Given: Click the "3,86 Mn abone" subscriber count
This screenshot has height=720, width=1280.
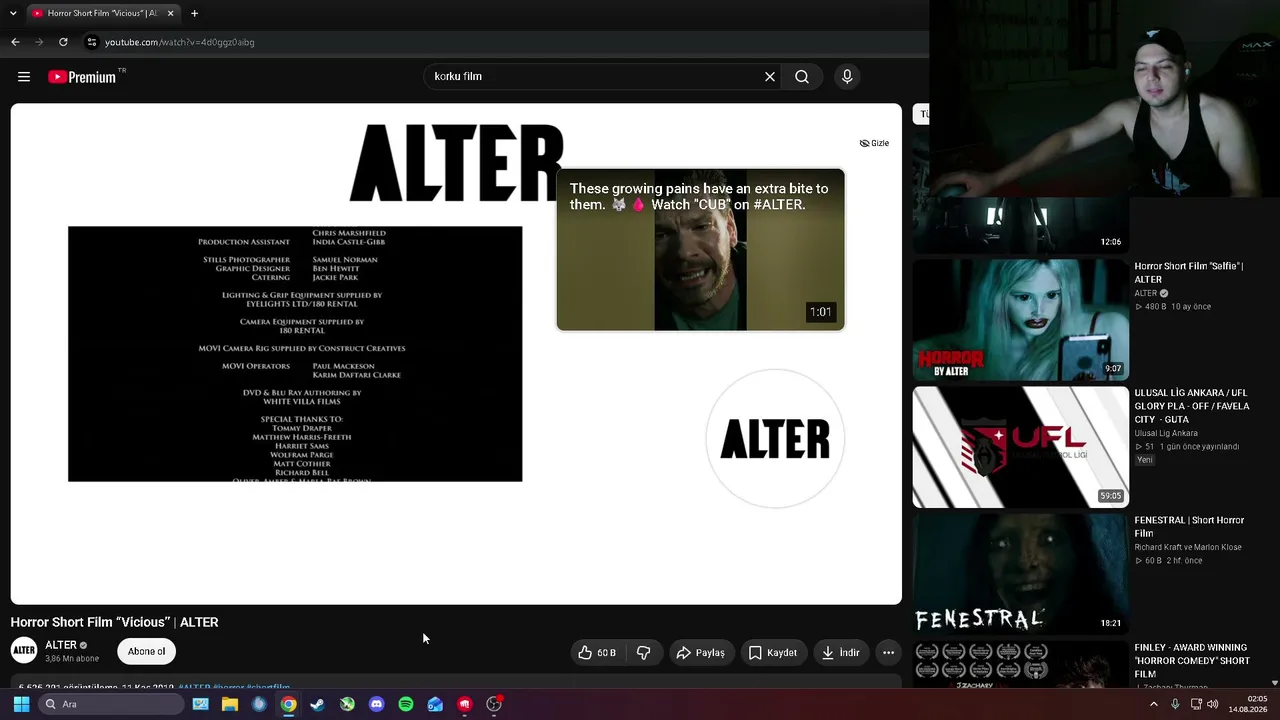Looking at the screenshot, I should click(72, 659).
